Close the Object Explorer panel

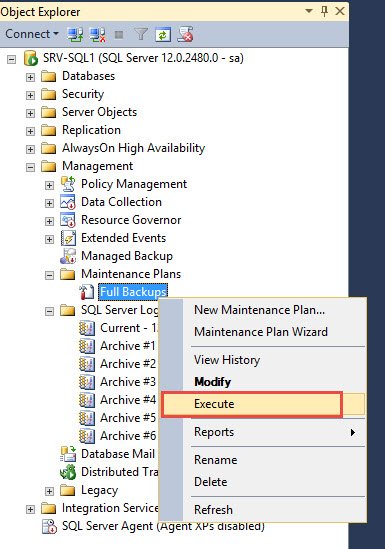coord(340,11)
